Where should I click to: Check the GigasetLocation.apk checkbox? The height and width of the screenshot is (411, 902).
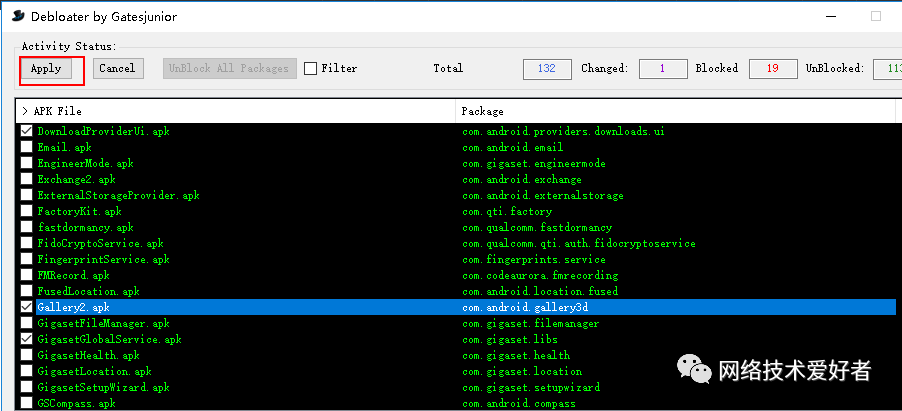[26, 371]
